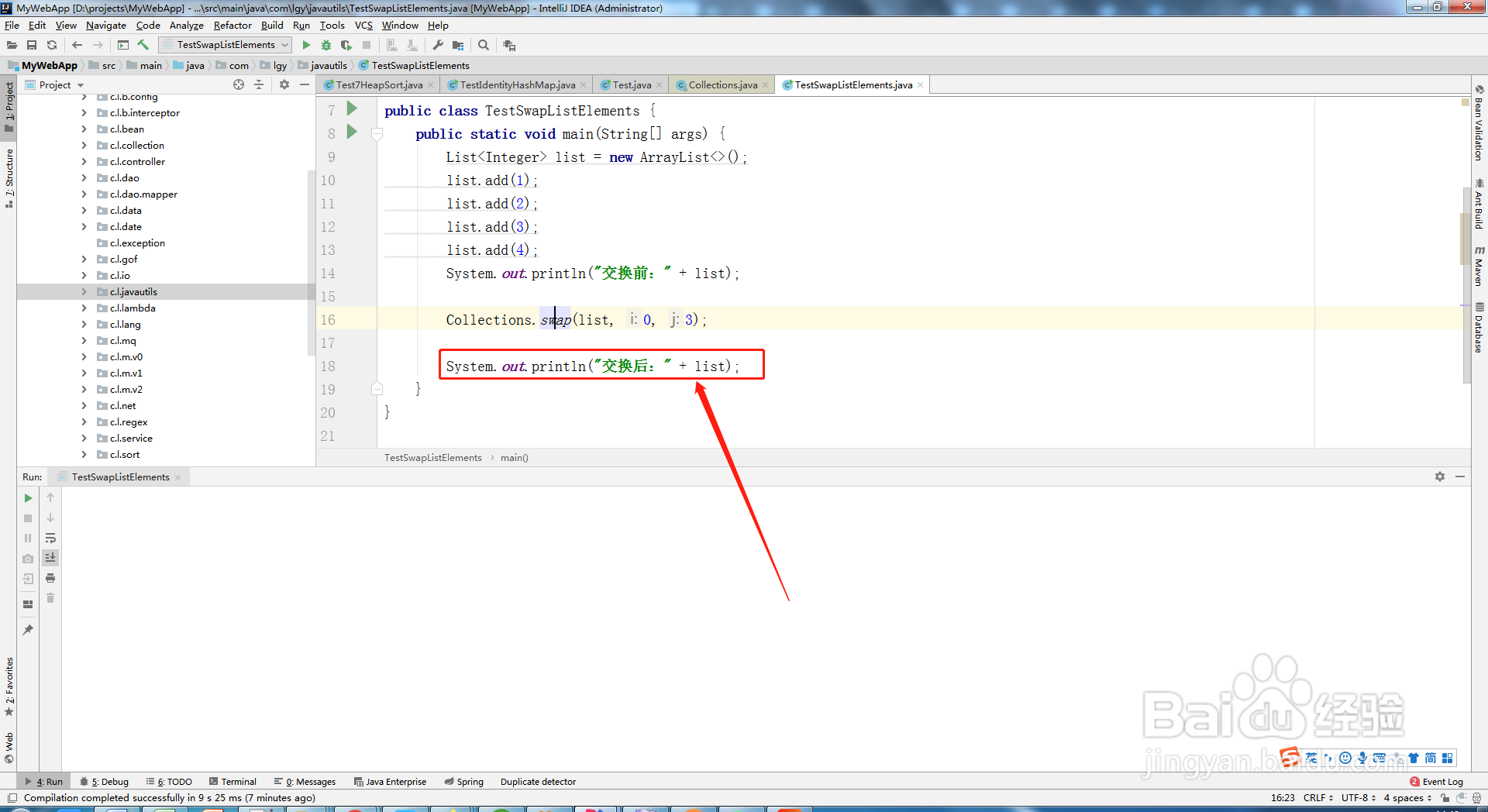Expand c.l.javautils package

pyautogui.click(x=84, y=292)
